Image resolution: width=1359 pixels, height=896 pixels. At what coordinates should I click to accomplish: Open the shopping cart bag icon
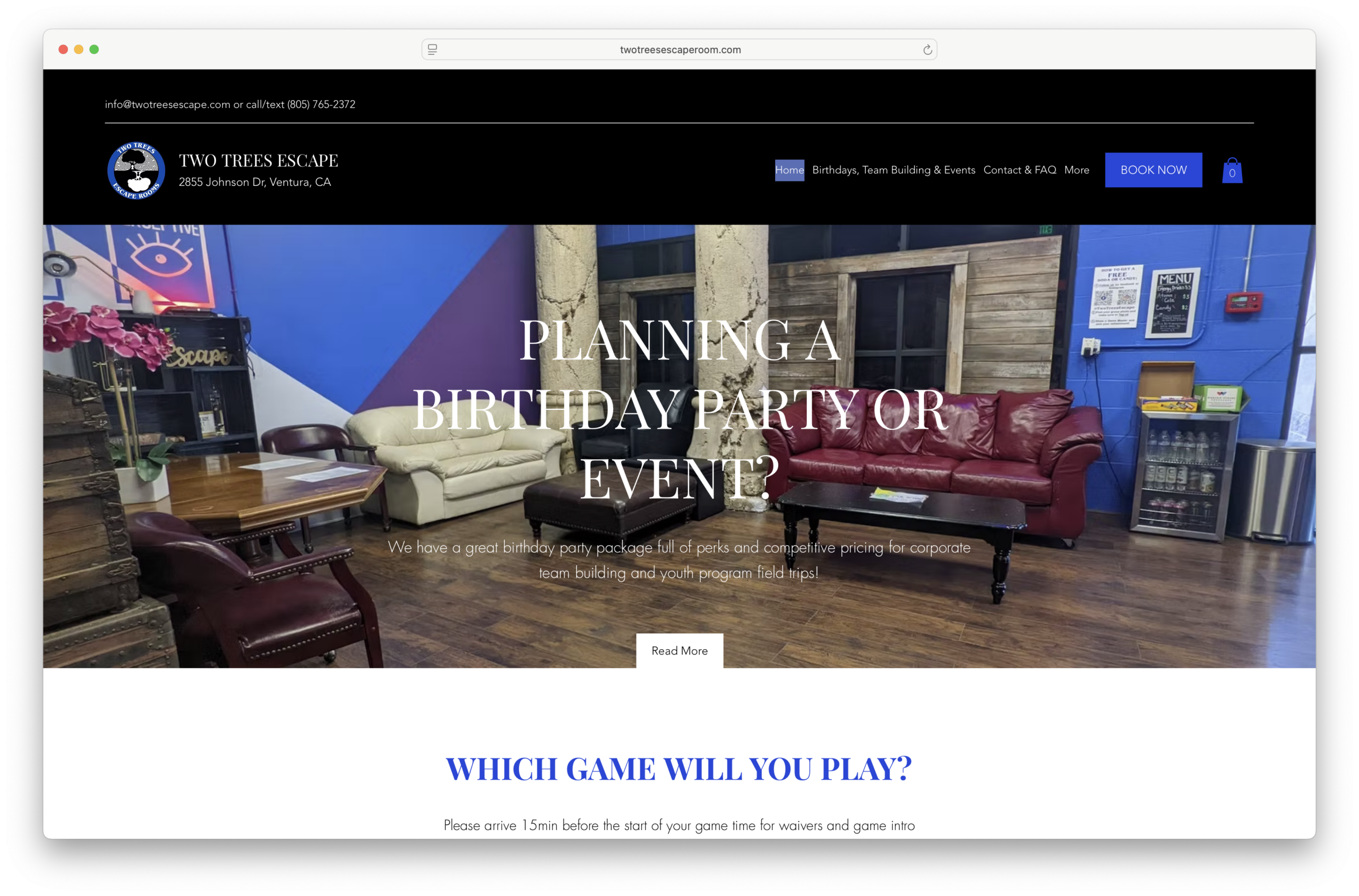[x=1232, y=170]
